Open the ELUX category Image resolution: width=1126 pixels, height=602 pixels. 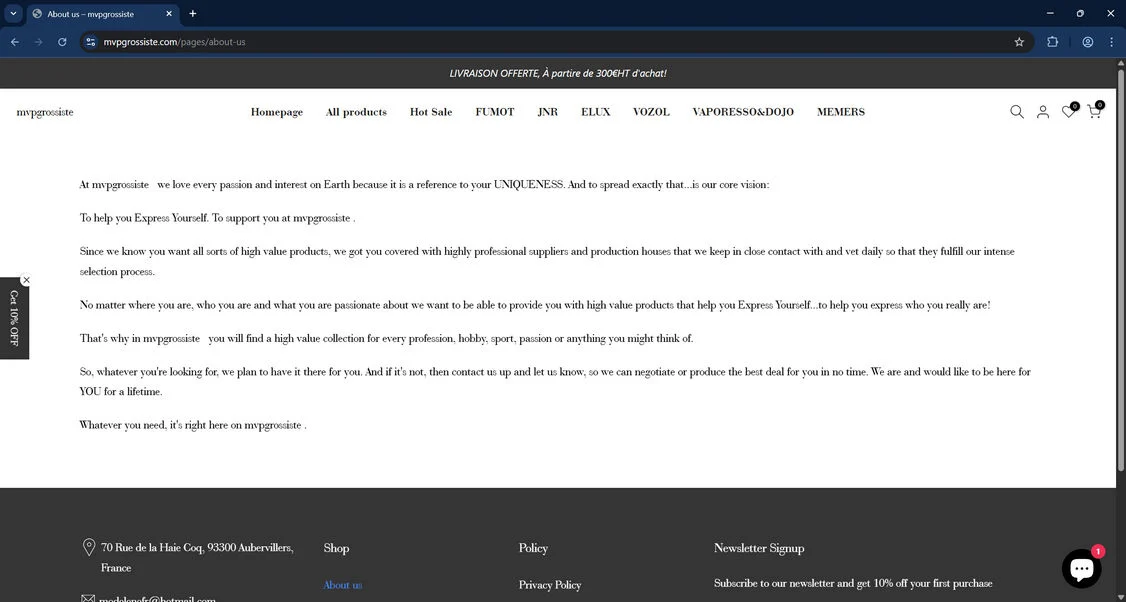595,112
